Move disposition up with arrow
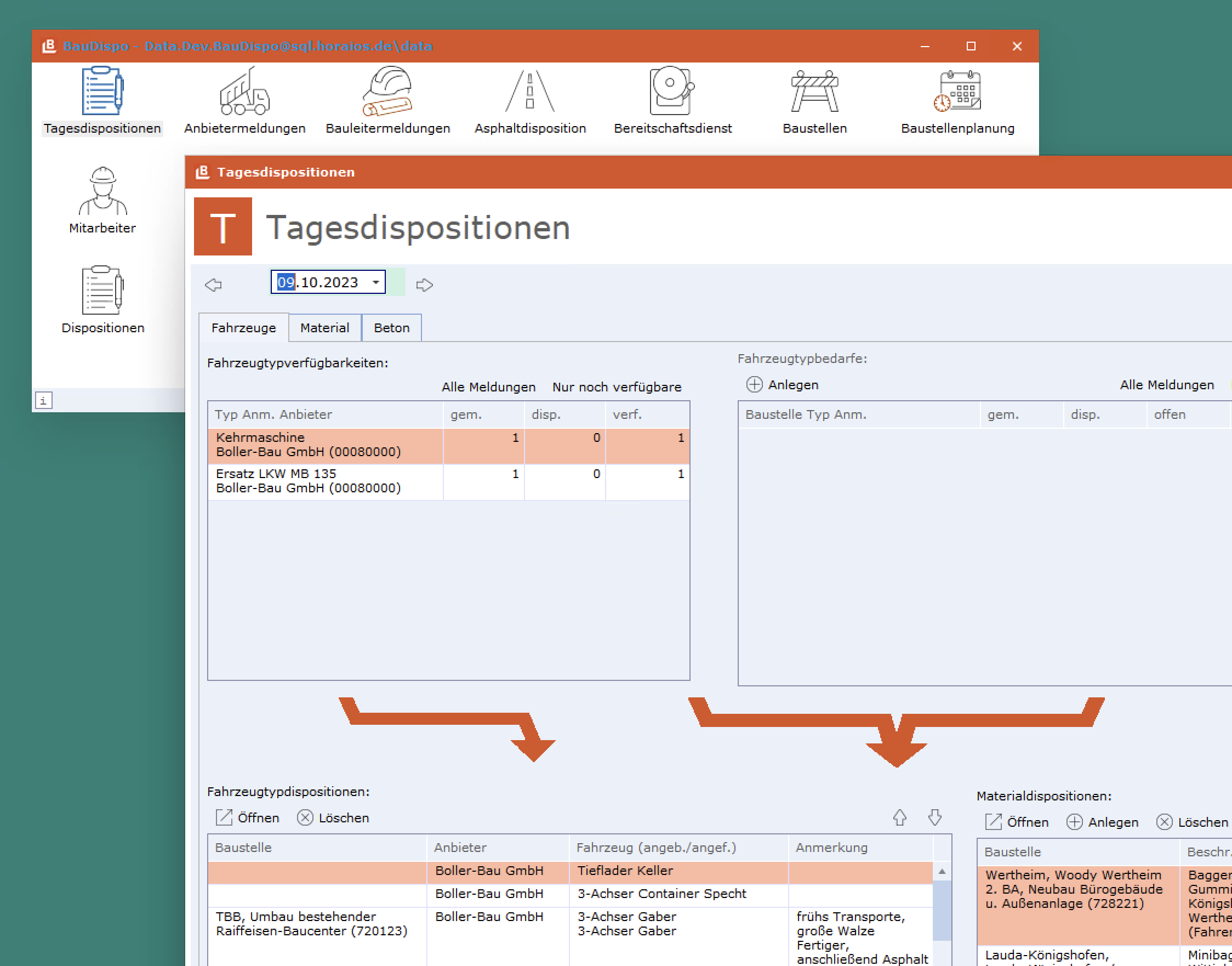Image resolution: width=1232 pixels, height=966 pixels. click(899, 817)
